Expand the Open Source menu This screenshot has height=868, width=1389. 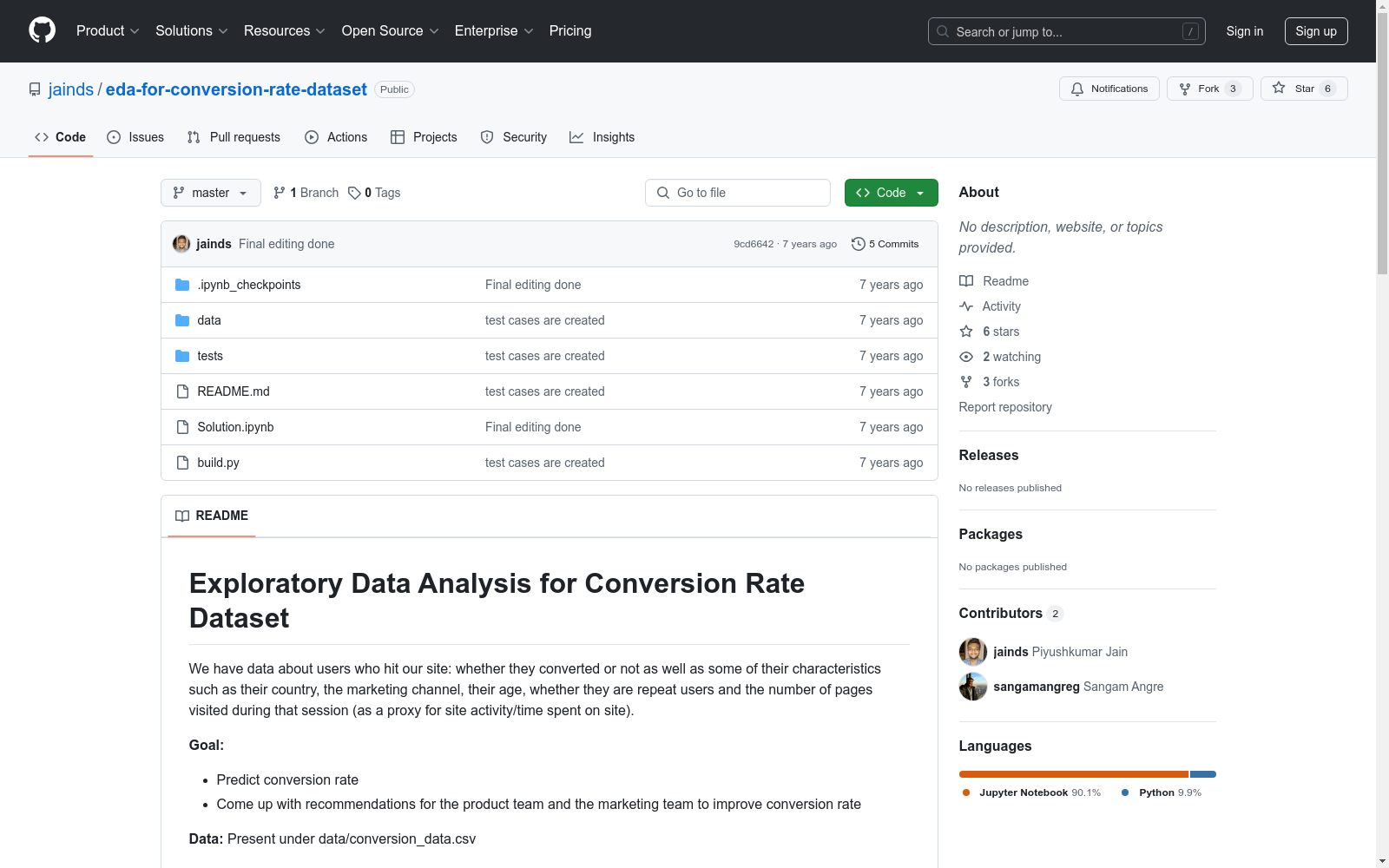[391, 31]
